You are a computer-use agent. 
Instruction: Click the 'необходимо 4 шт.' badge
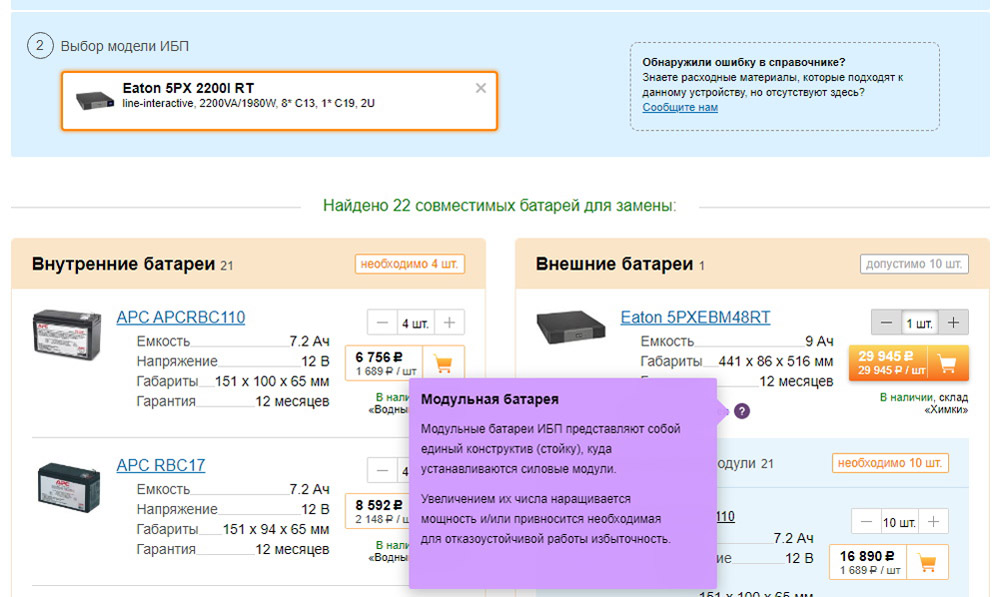pos(409,264)
